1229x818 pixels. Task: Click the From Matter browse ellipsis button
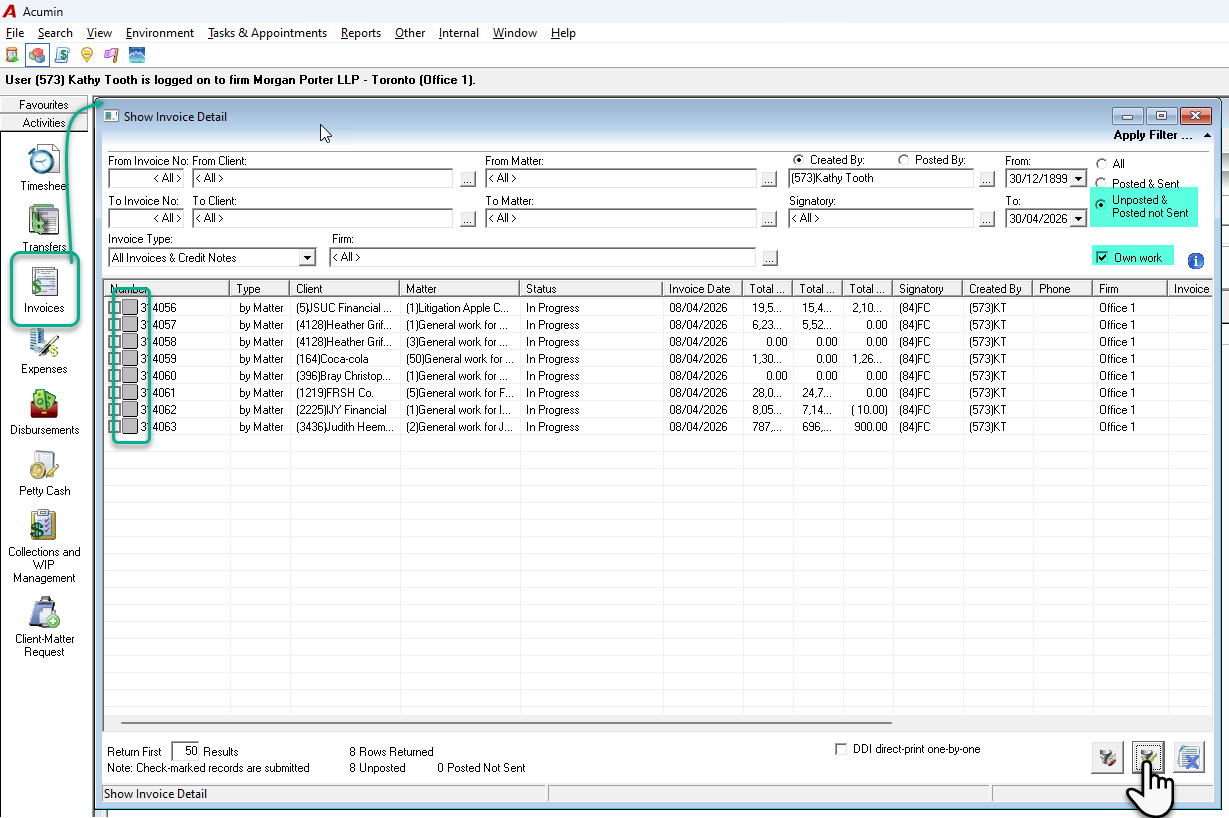tap(769, 179)
